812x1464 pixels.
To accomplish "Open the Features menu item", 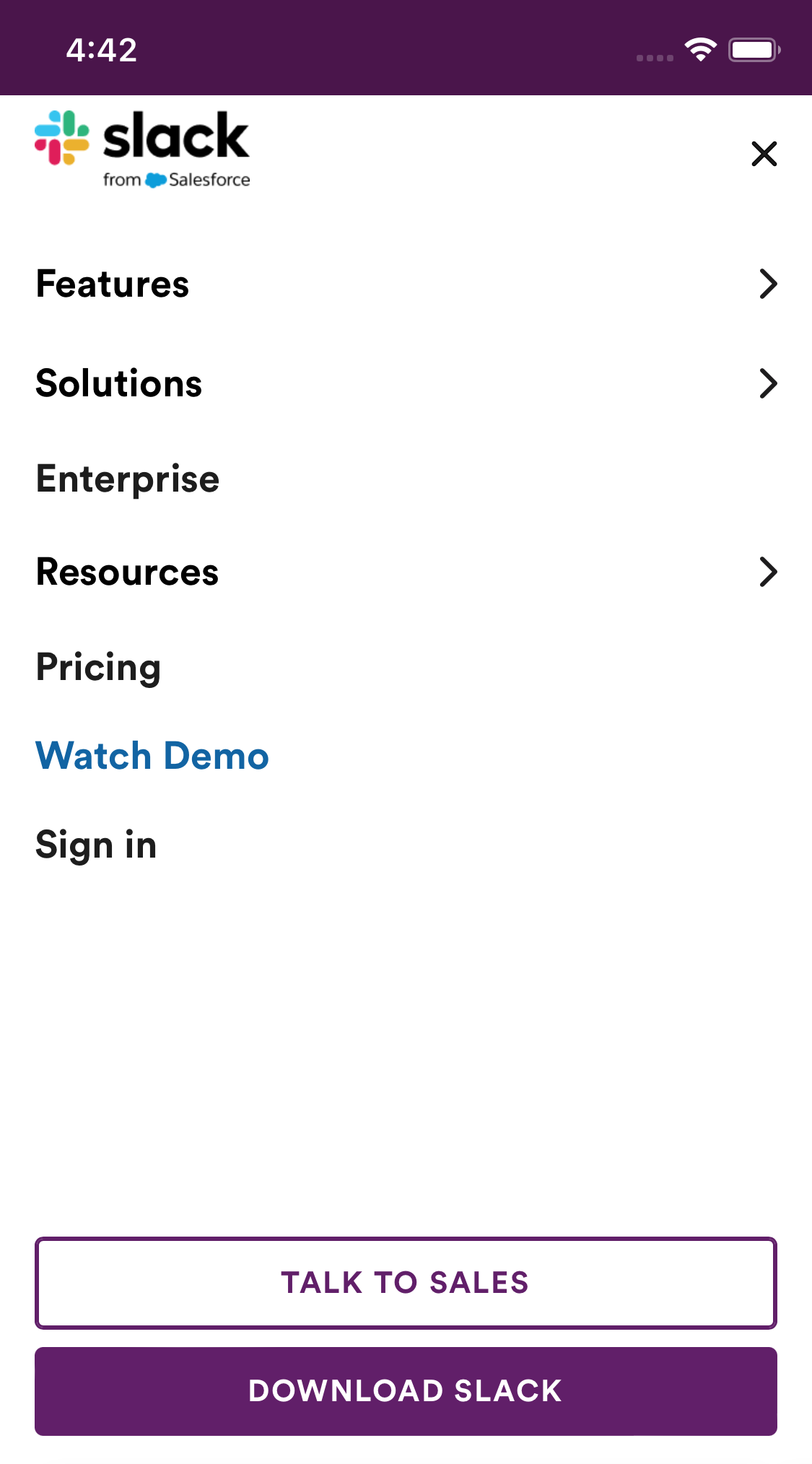I will [113, 284].
